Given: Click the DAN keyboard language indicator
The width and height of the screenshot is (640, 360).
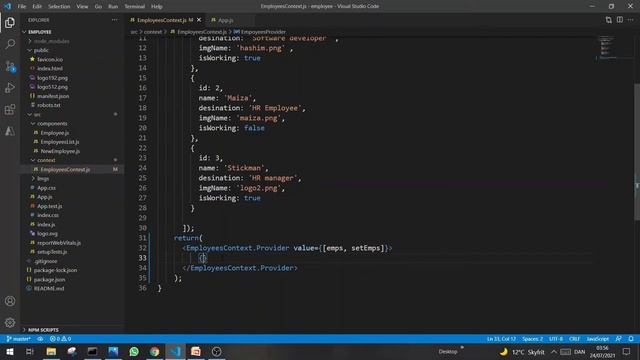Looking at the screenshot, I should (579, 351).
